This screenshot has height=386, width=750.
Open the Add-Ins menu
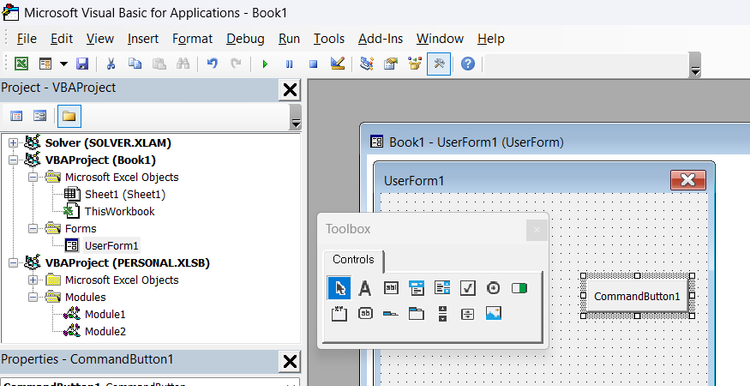(x=381, y=39)
